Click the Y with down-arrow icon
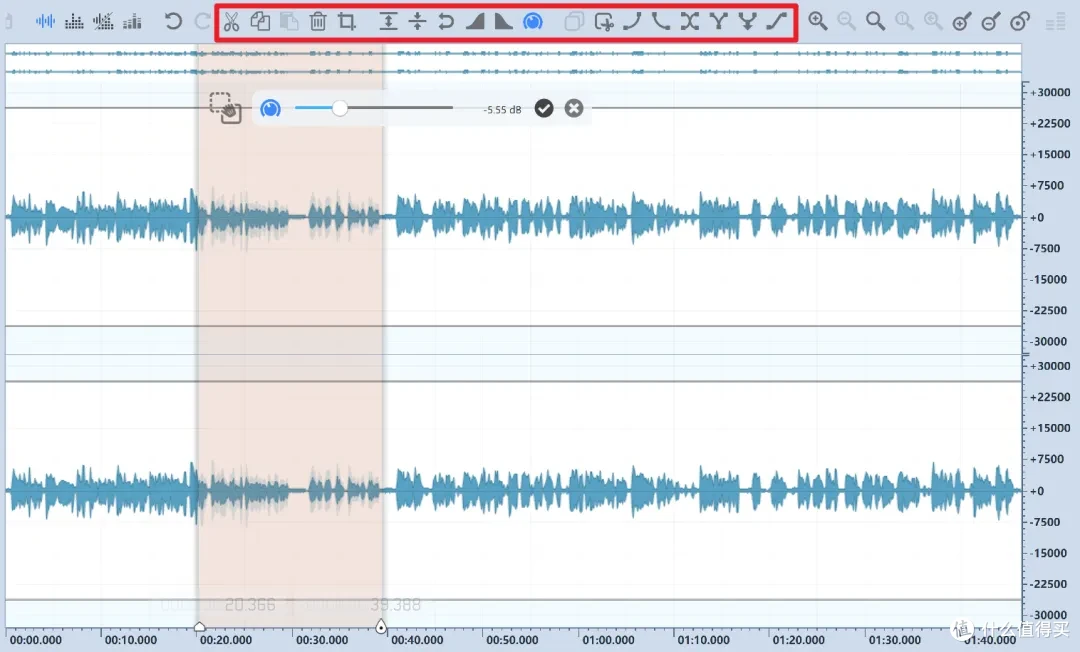 (747, 22)
